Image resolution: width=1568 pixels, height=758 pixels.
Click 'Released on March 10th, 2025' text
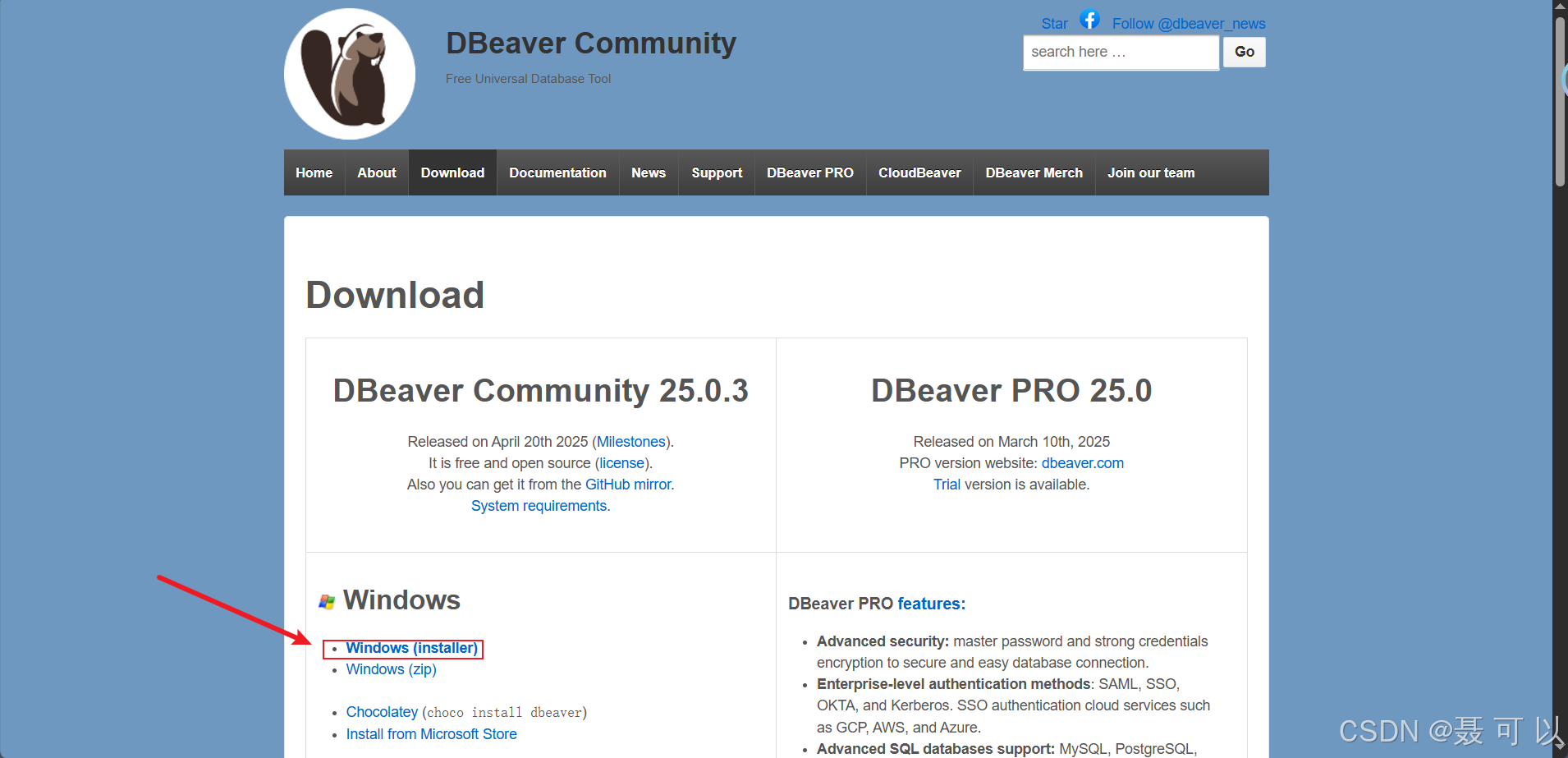pos(1011,442)
